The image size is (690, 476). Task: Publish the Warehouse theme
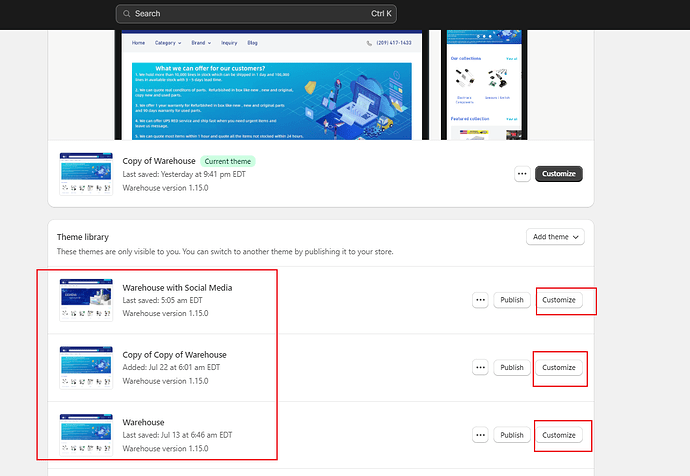tap(512, 435)
